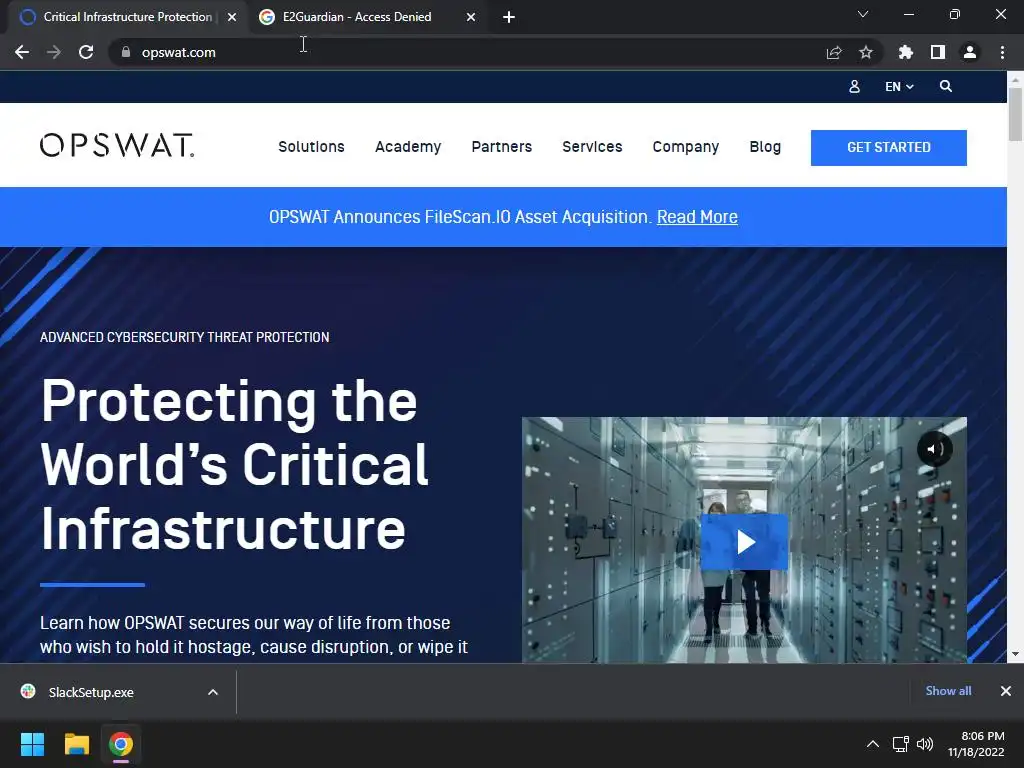1024x768 pixels.
Task: Expand the EN language dropdown
Action: [899, 86]
